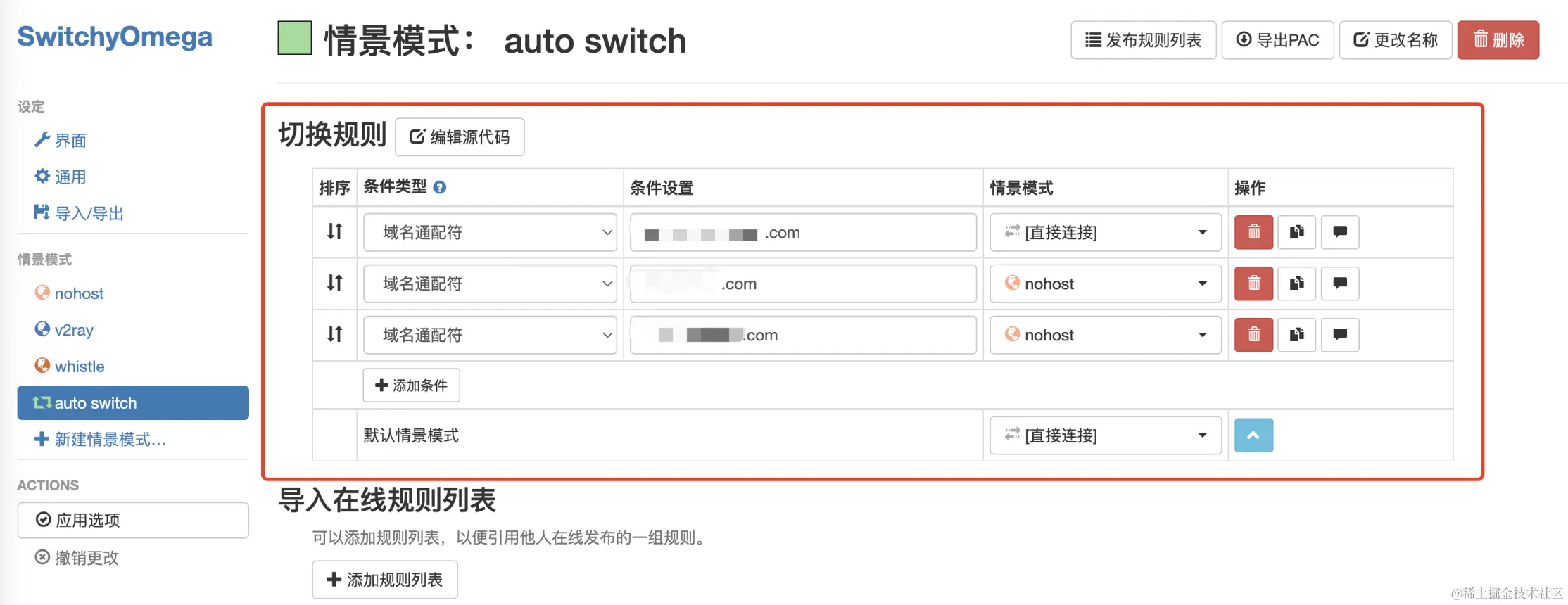Open third row nohost profile dropdown

(1105, 335)
